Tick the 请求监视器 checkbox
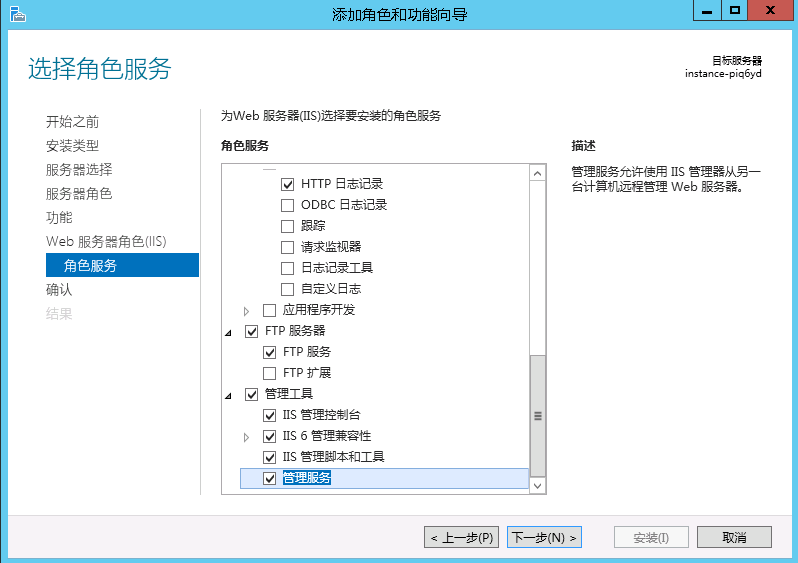Viewport: 798px width, 563px height. pyautogui.click(x=288, y=247)
